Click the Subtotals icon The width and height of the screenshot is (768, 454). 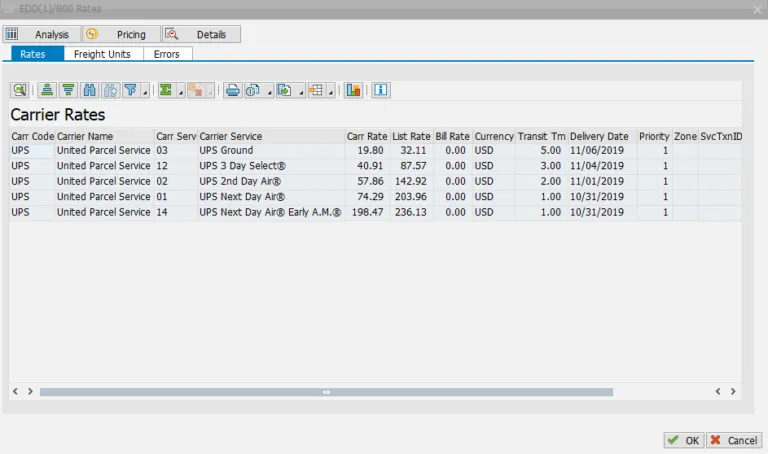coord(196,90)
